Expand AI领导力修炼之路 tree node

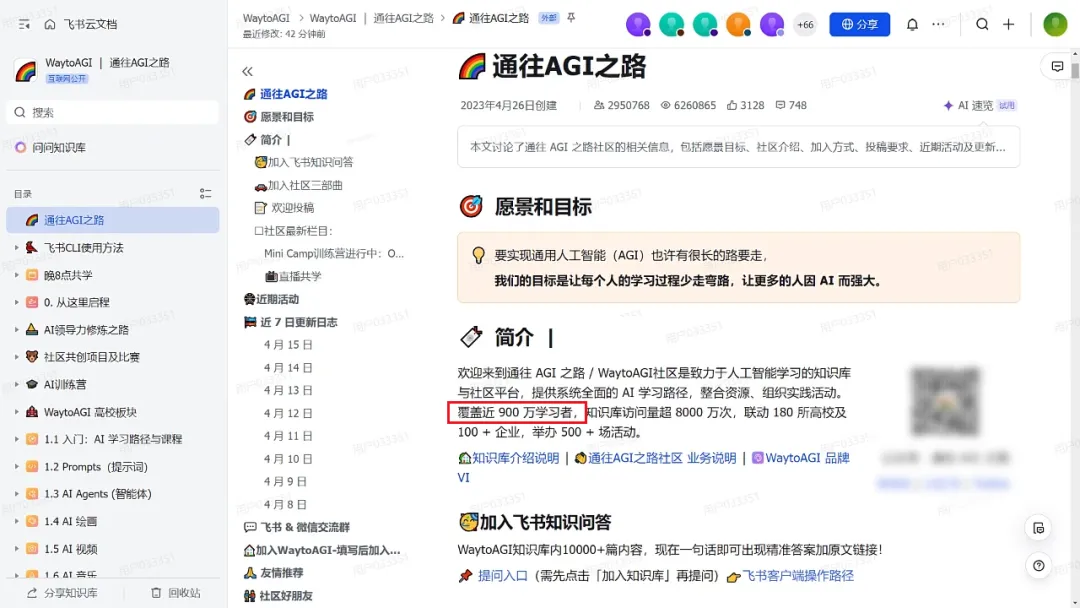[x=17, y=330]
